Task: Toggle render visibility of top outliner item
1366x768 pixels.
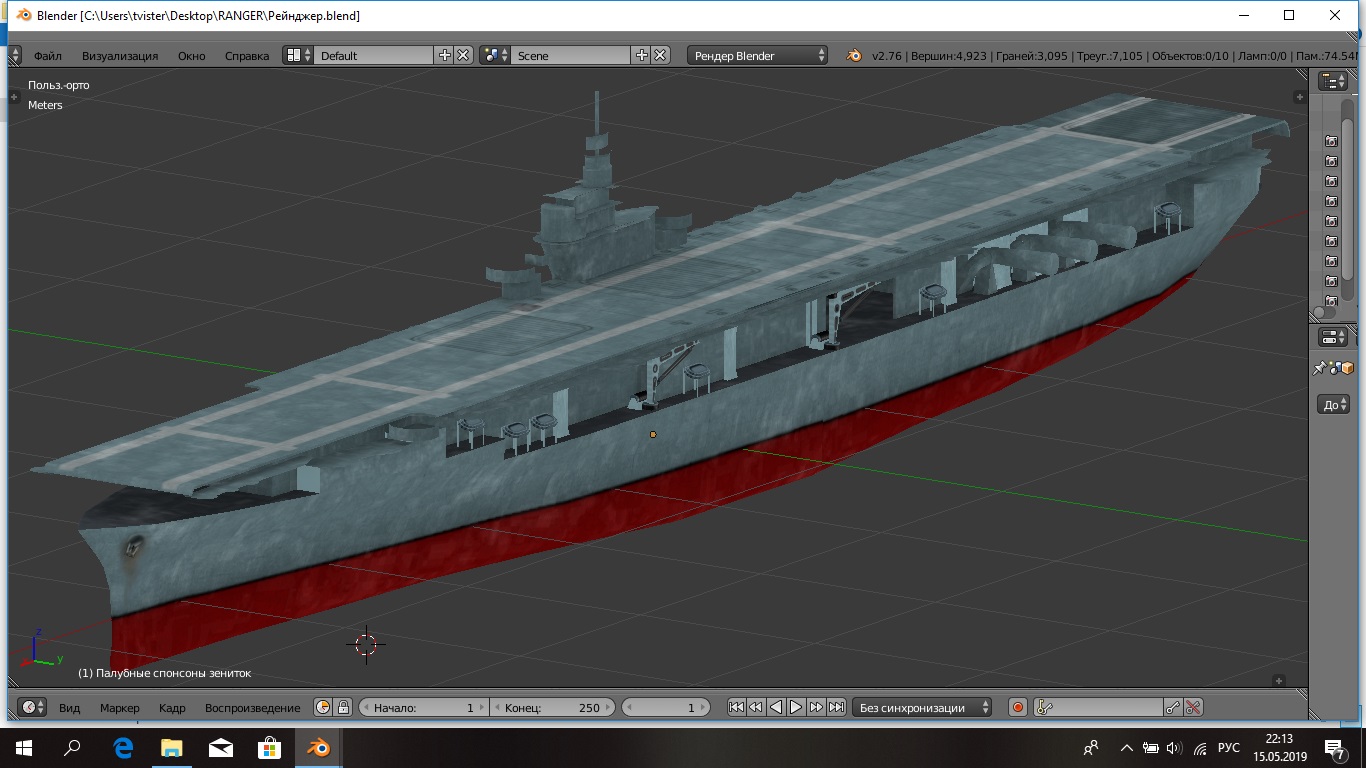Action: click(1331, 141)
